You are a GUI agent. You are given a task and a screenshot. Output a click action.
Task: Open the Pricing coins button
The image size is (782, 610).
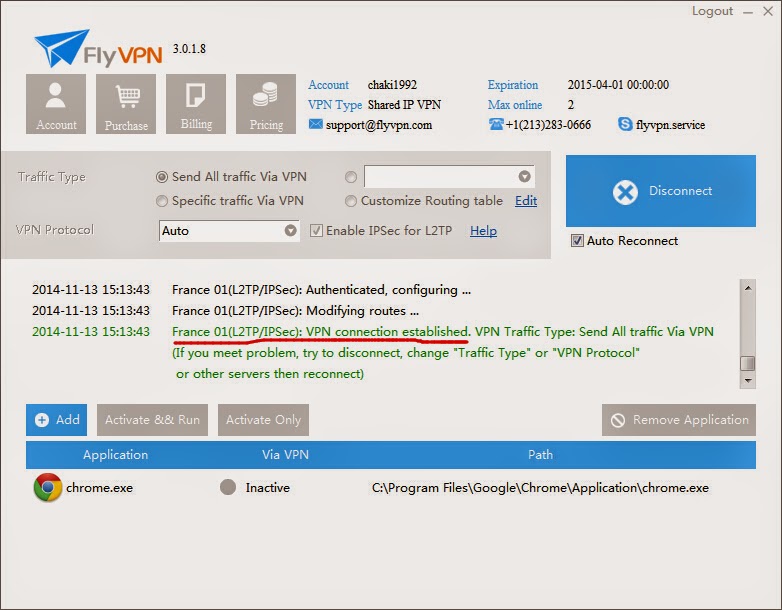point(266,104)
